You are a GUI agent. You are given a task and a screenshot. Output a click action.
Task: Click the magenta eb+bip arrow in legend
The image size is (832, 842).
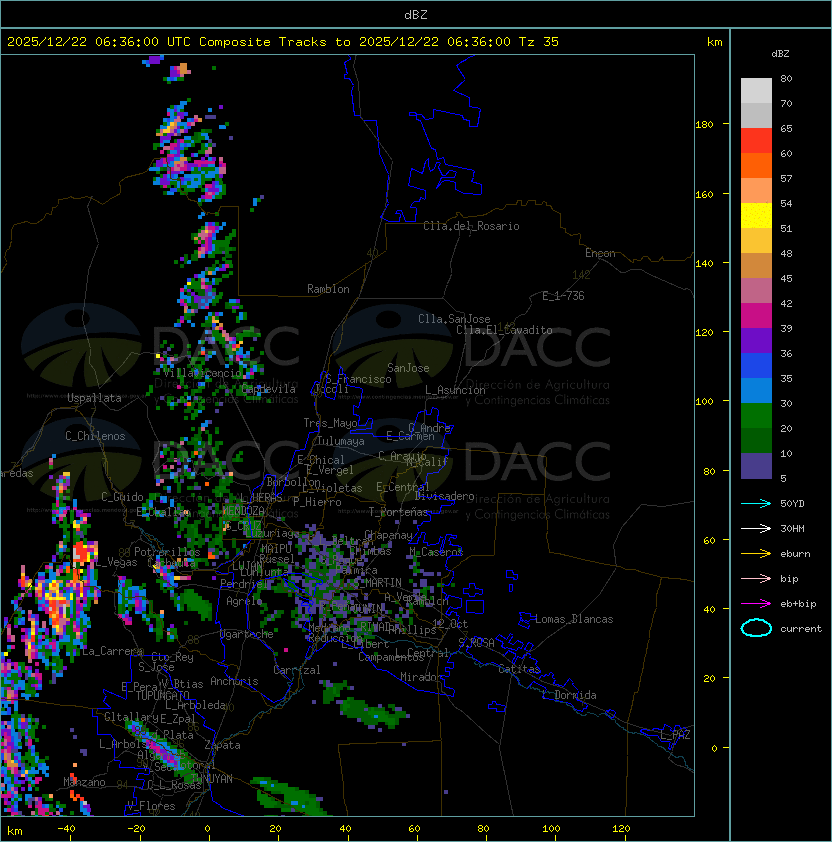[756, 604]
